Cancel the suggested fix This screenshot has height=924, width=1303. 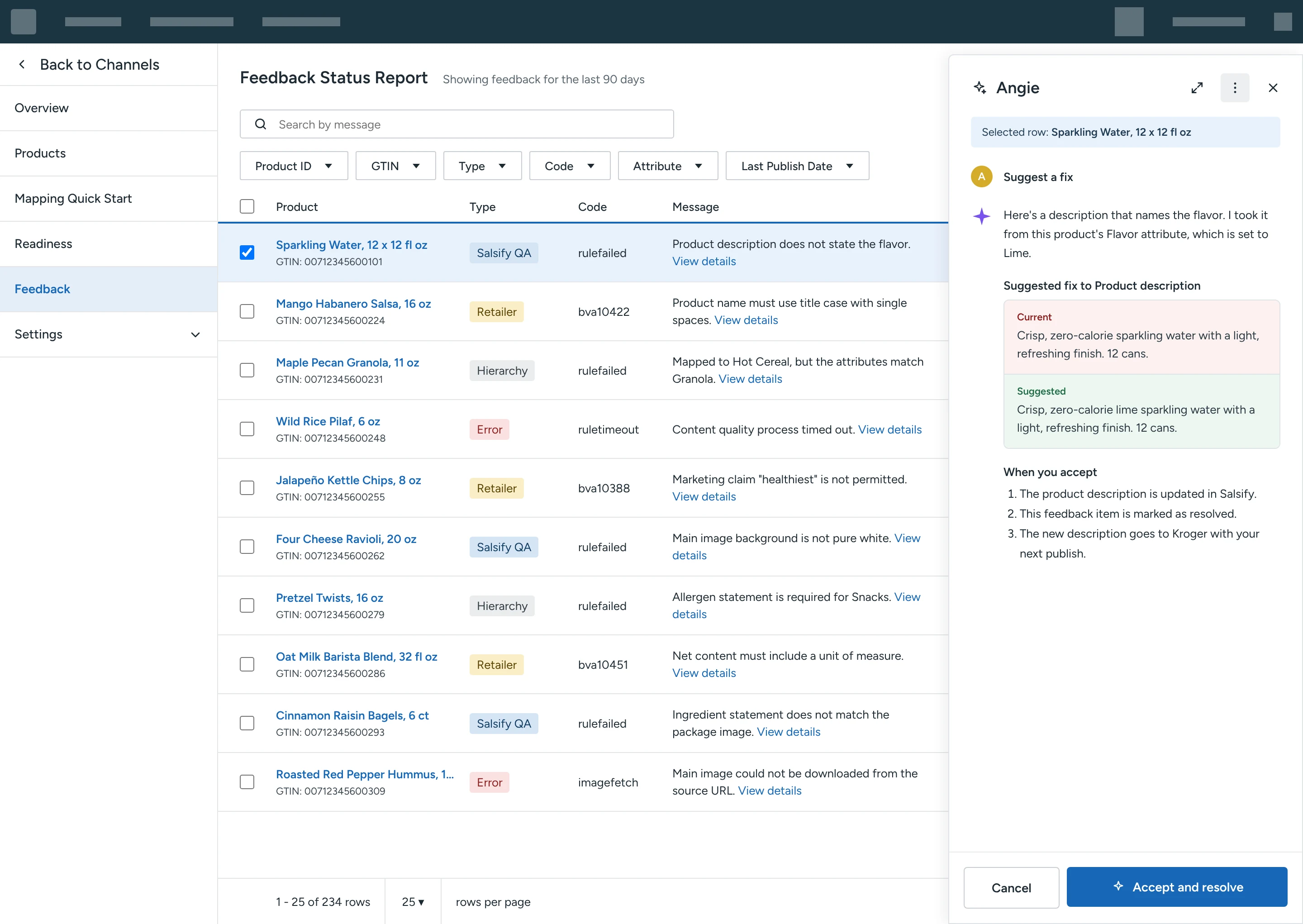1011,888
